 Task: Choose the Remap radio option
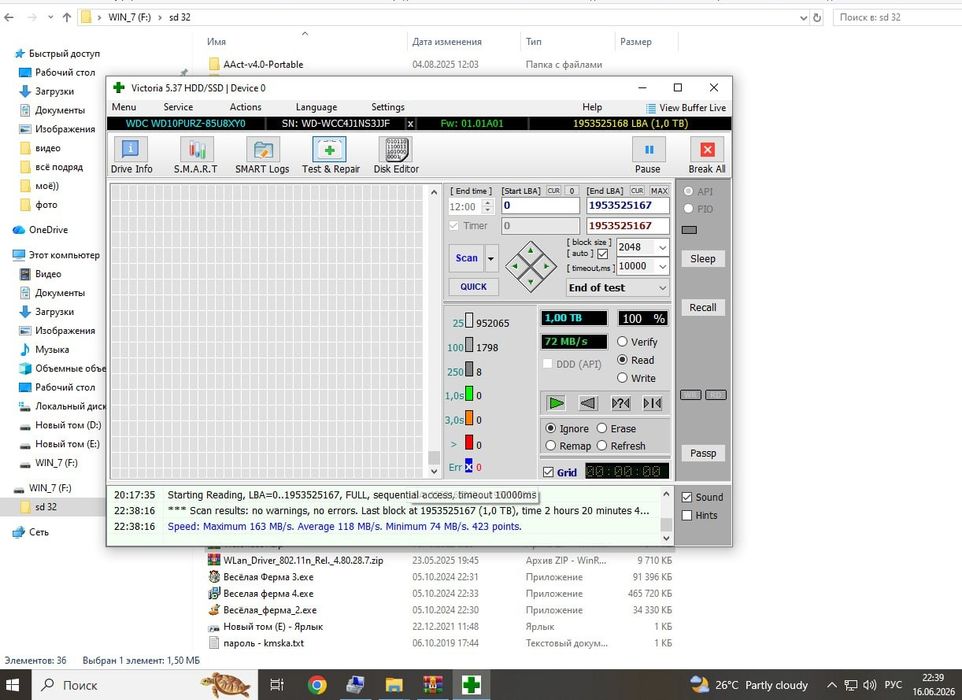pyautogui.click(x=550, y=446)
